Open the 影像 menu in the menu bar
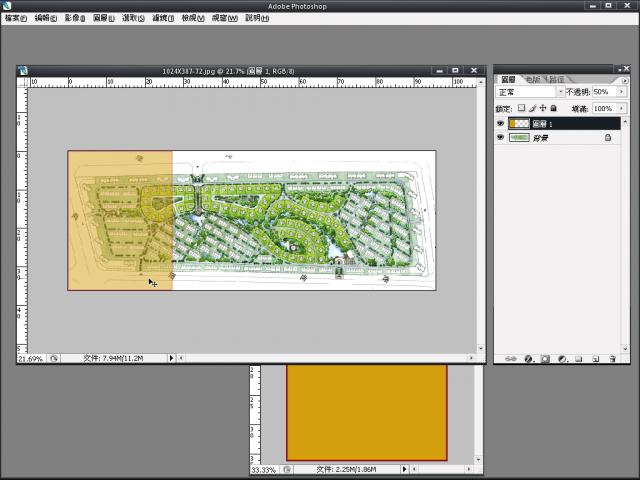The width and height of the screenshot is (640, 480). click(75, 18)
